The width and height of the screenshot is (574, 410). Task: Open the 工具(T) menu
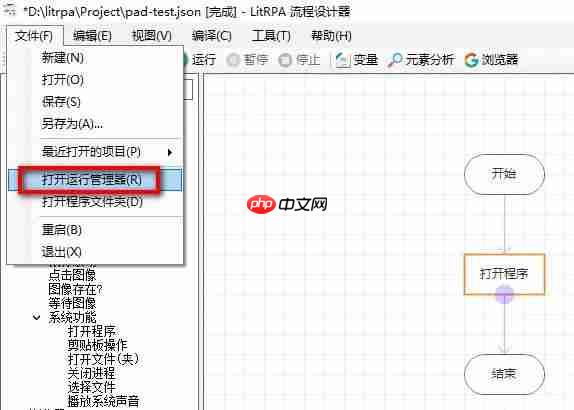click(271, 36)
